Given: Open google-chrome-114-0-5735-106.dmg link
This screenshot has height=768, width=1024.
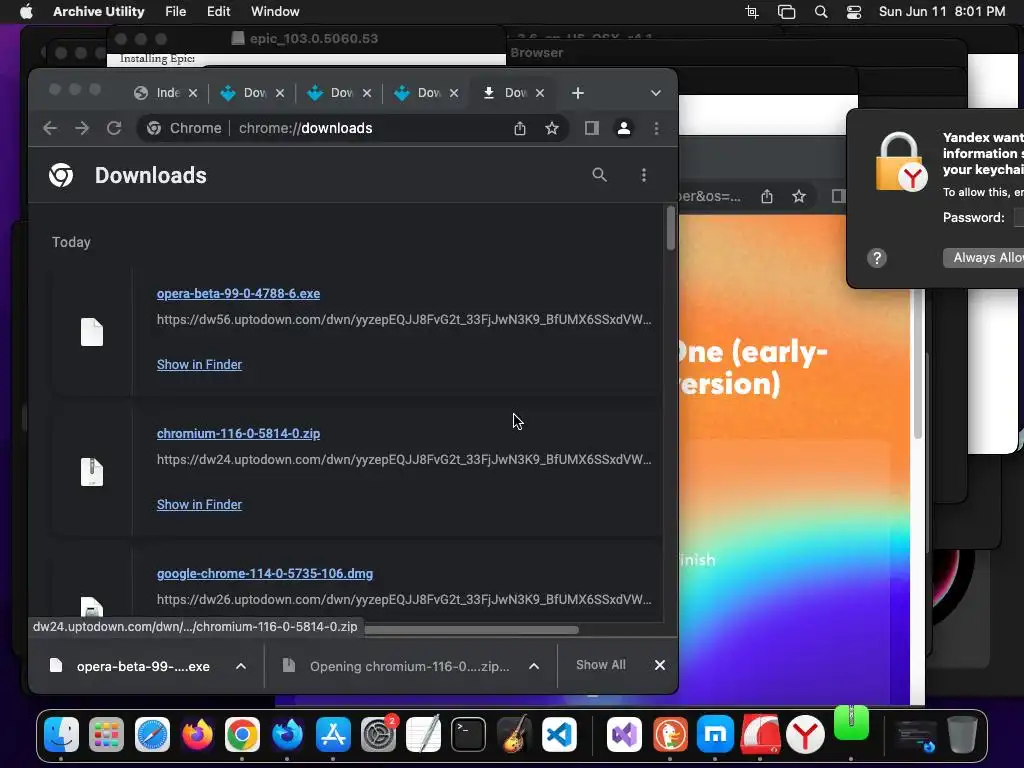Looking at the screenshot, I should point(264,573).
